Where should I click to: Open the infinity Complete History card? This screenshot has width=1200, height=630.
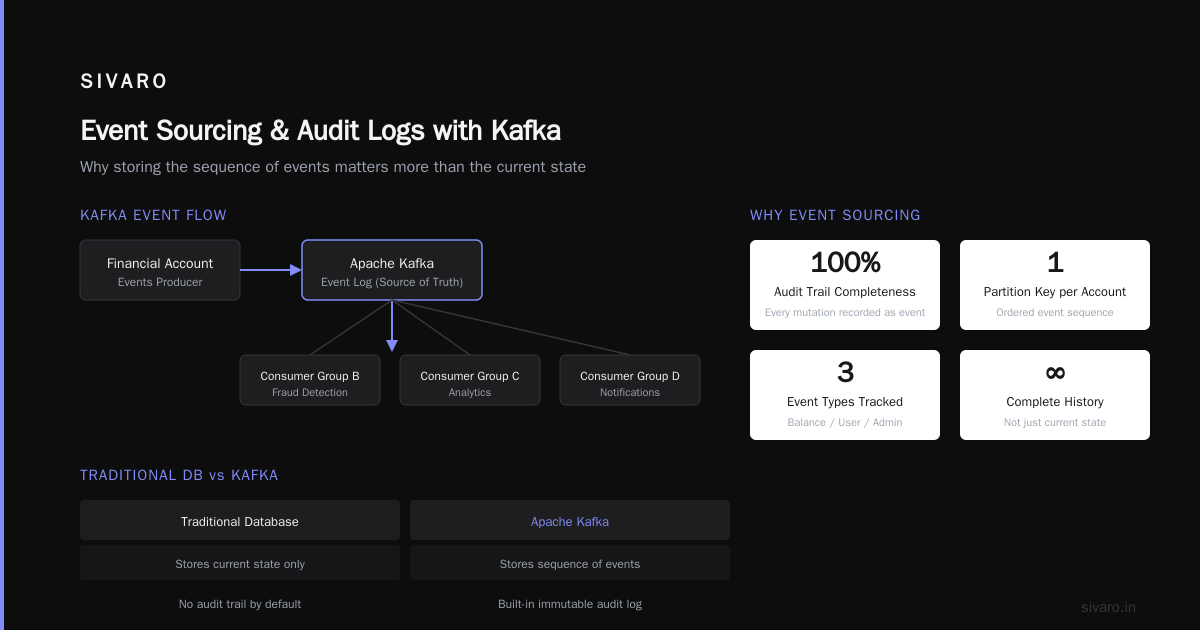1055,395
